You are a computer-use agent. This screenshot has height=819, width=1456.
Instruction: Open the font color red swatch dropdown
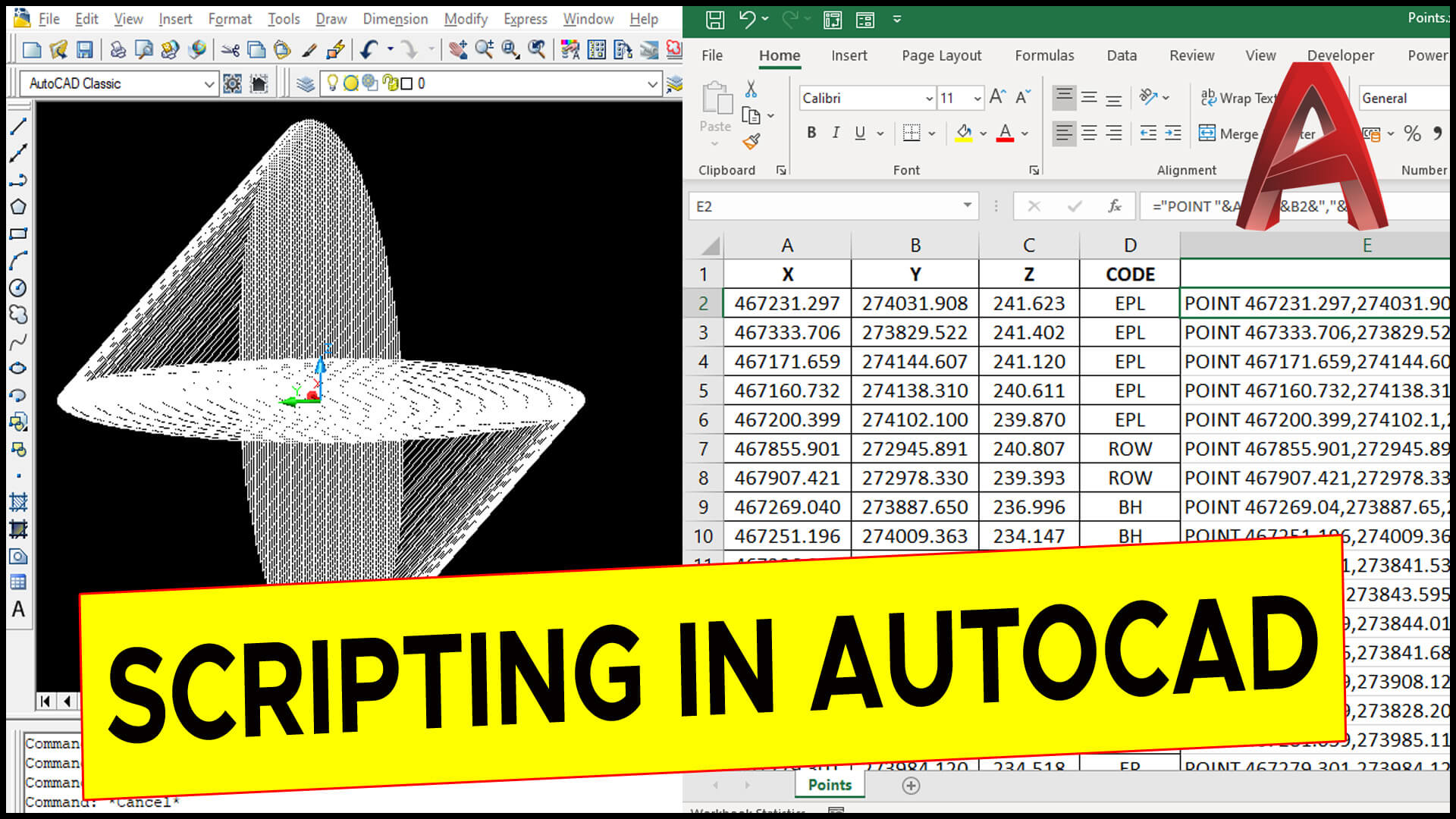1024,133
